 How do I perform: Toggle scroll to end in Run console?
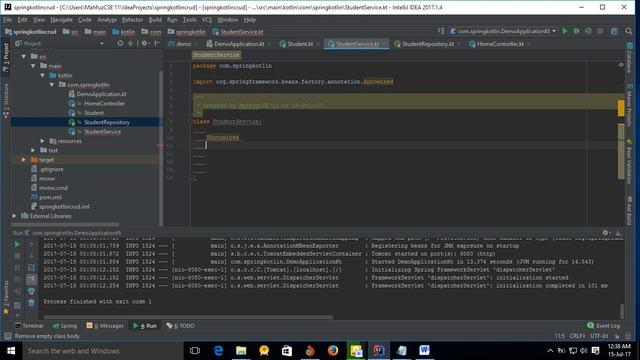[31, 280]
